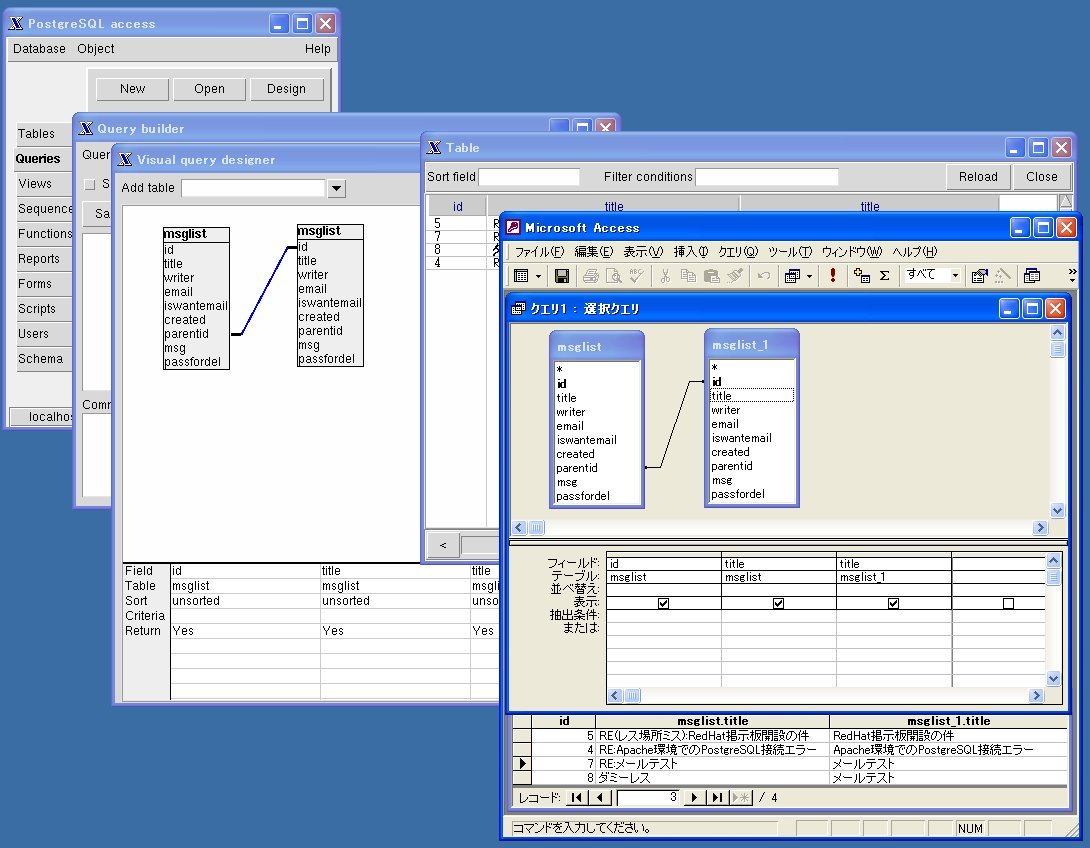Click the Totals sigma icon
The image size is (1090, 848).
click(x=884, y=276)
